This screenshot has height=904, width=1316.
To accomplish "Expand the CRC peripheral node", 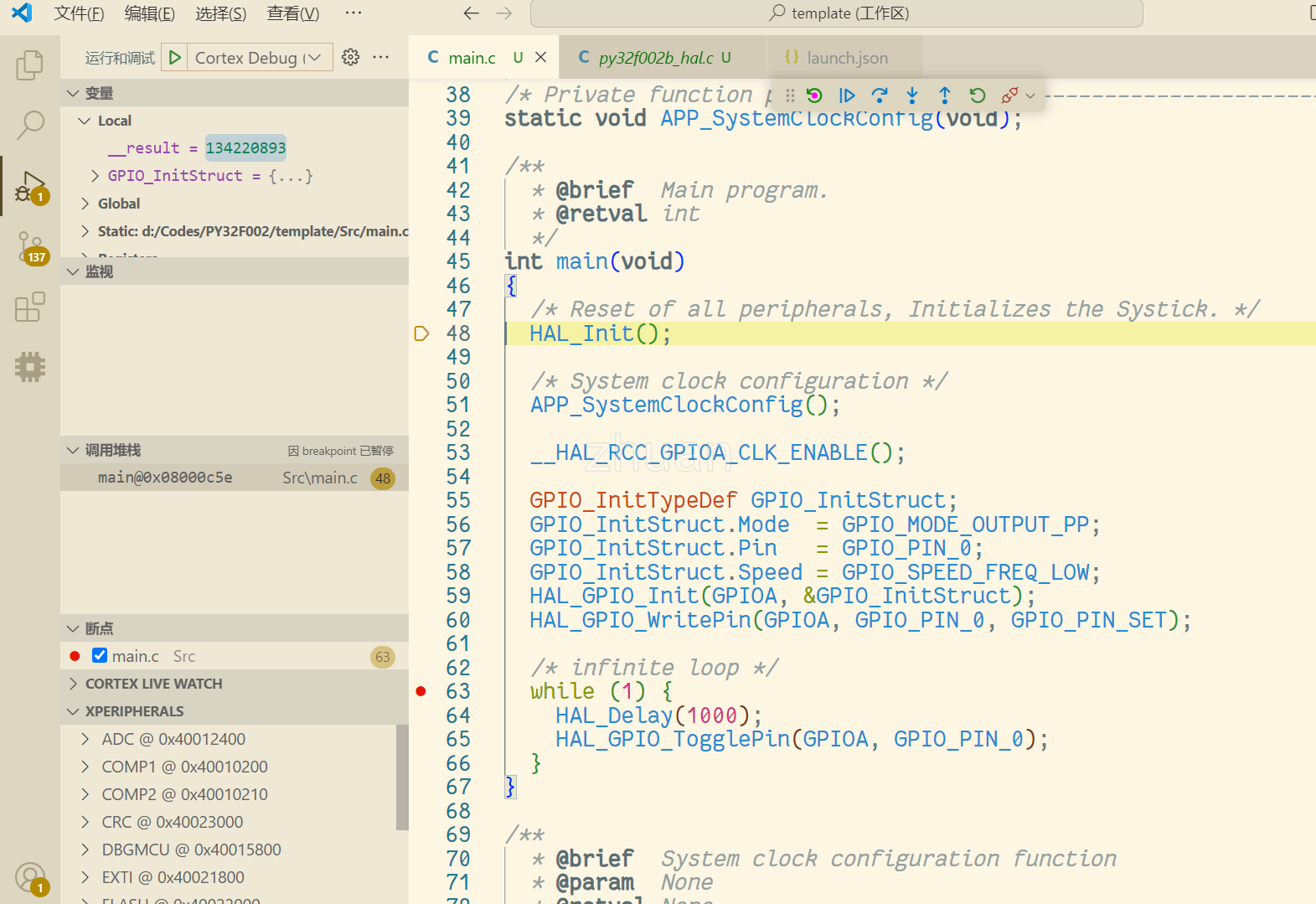I will [85, 822].
